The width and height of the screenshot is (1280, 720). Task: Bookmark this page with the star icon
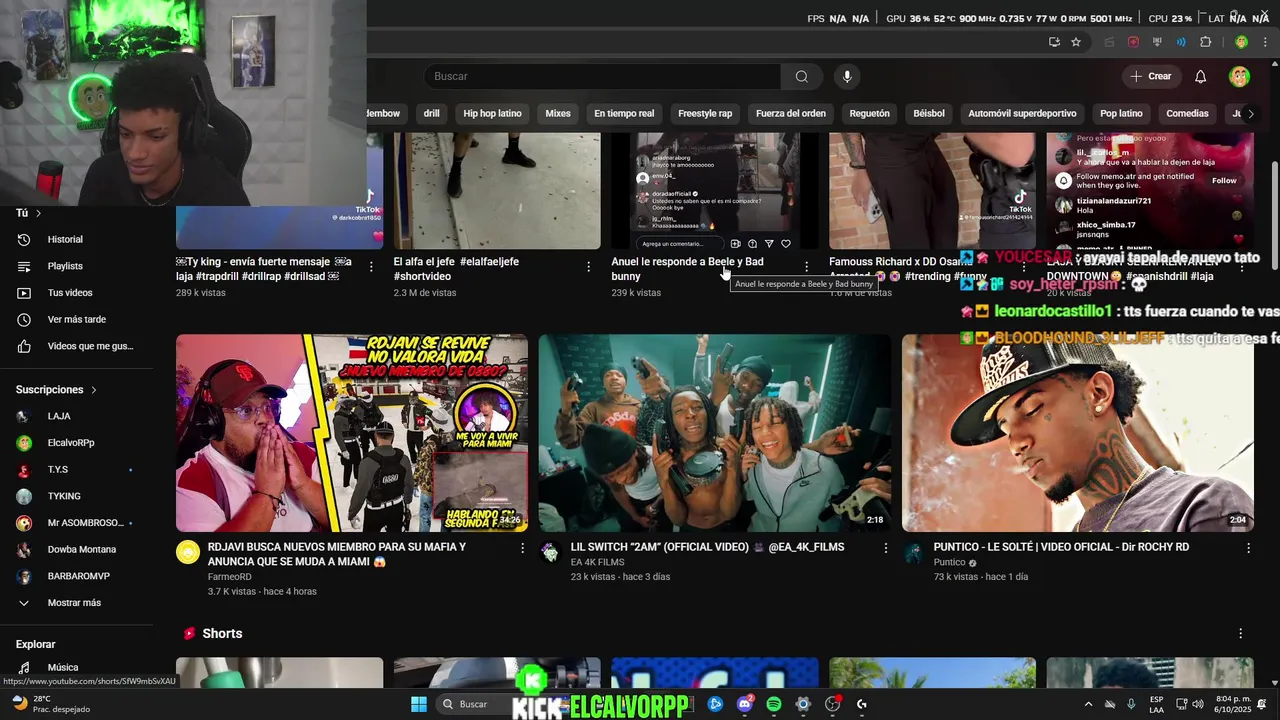coord(1076,42)
